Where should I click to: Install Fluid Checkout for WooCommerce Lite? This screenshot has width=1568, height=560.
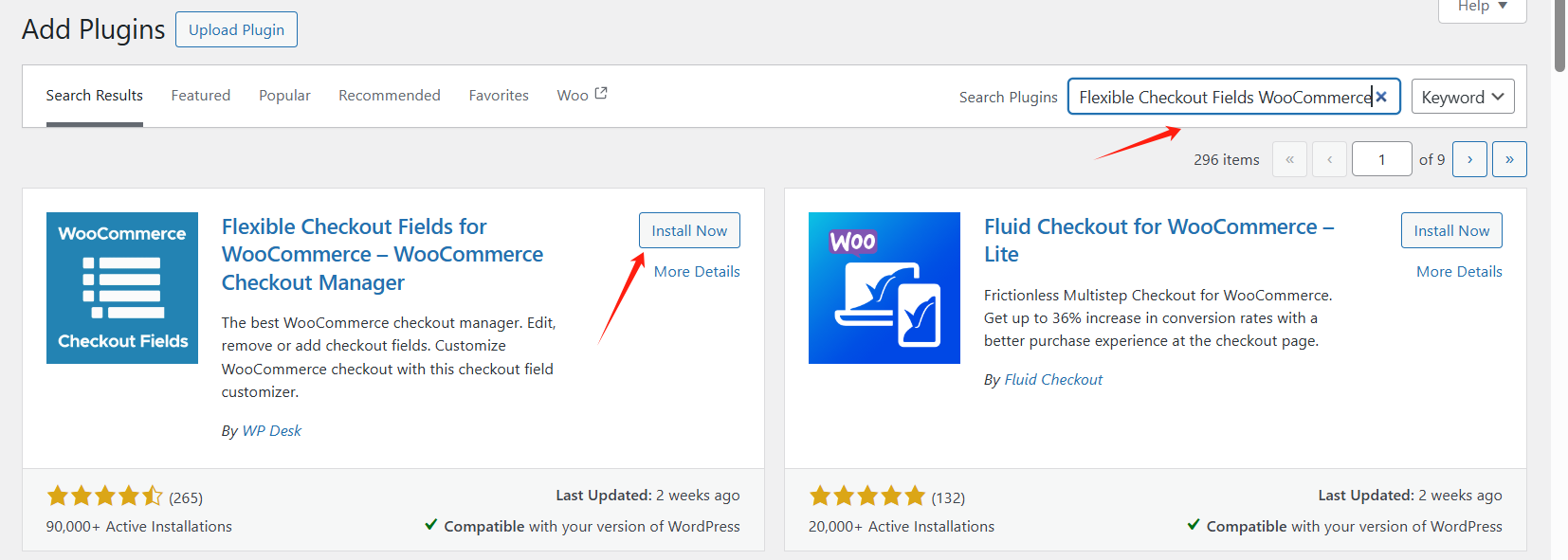tap(1451, 230)
